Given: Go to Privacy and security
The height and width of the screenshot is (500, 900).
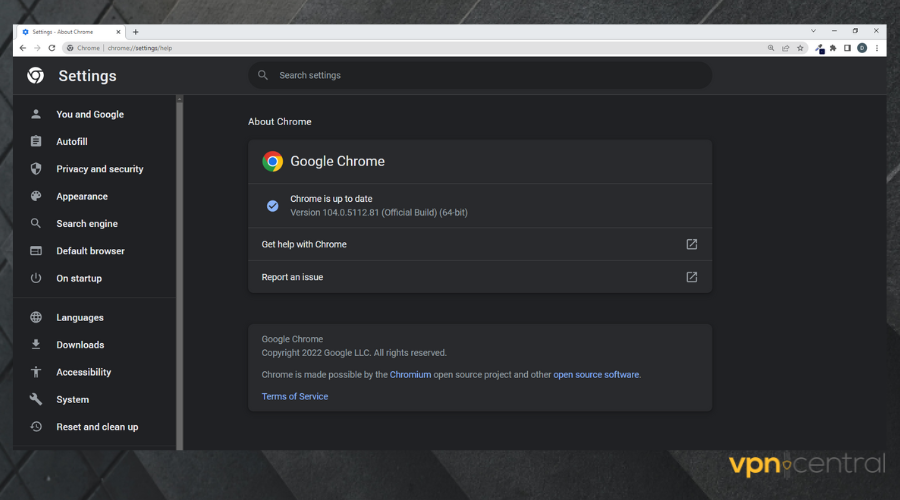Looking at the screenshot, I should (100, 169).
